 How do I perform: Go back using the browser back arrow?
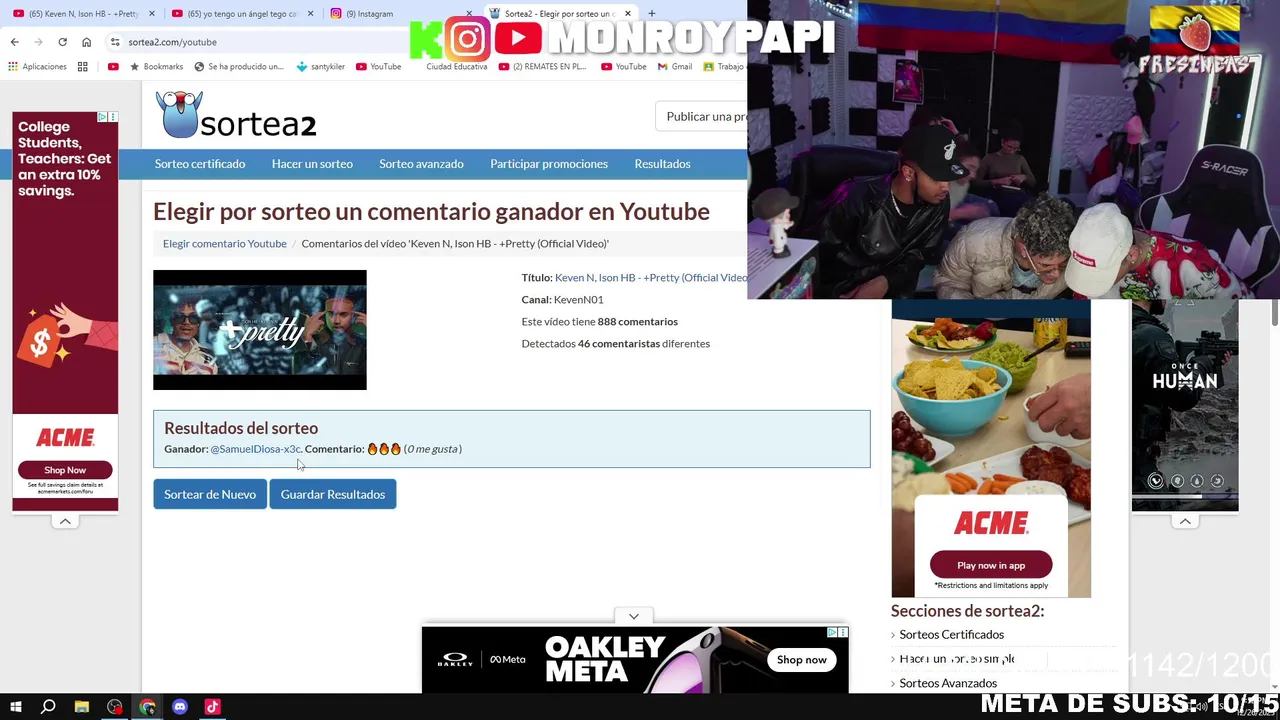click(x=14, y=42)
